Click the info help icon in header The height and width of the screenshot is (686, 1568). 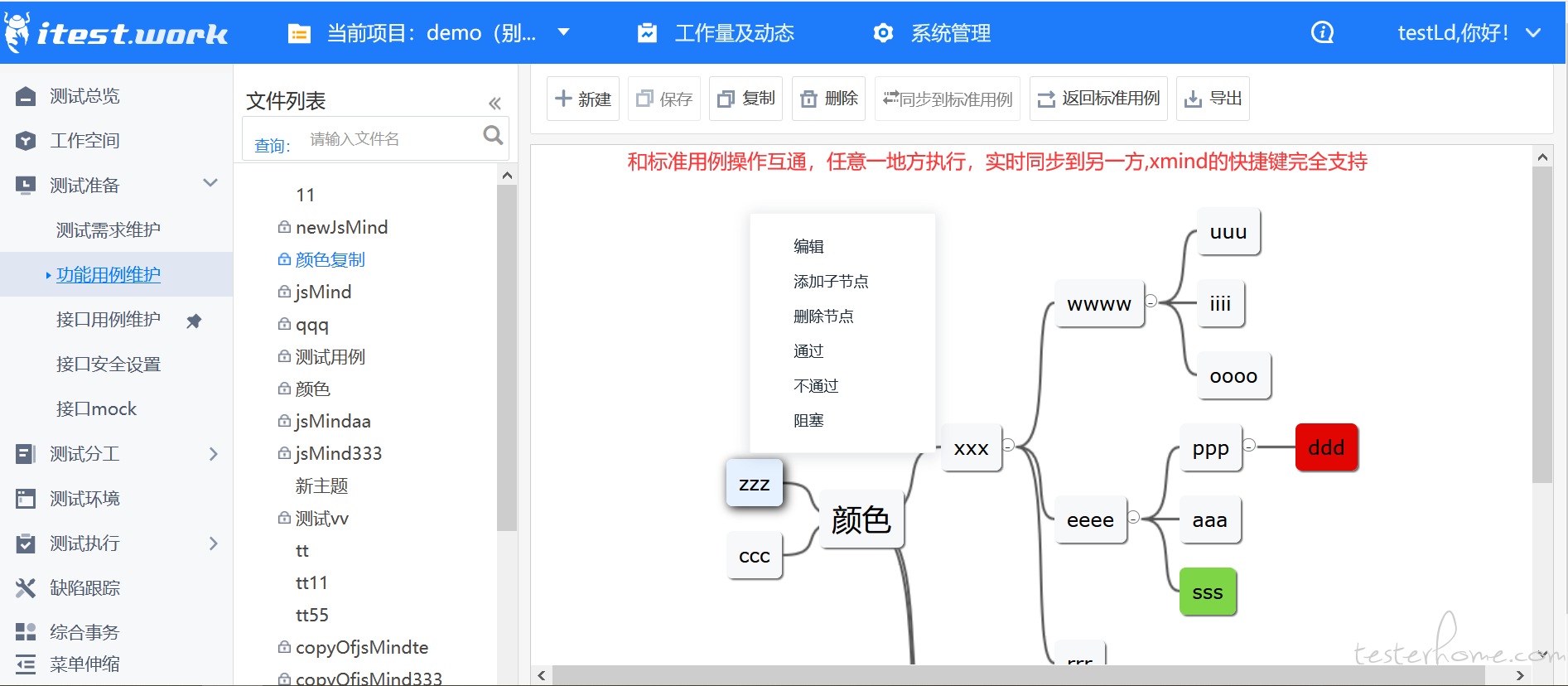[x=1323, y=32]
